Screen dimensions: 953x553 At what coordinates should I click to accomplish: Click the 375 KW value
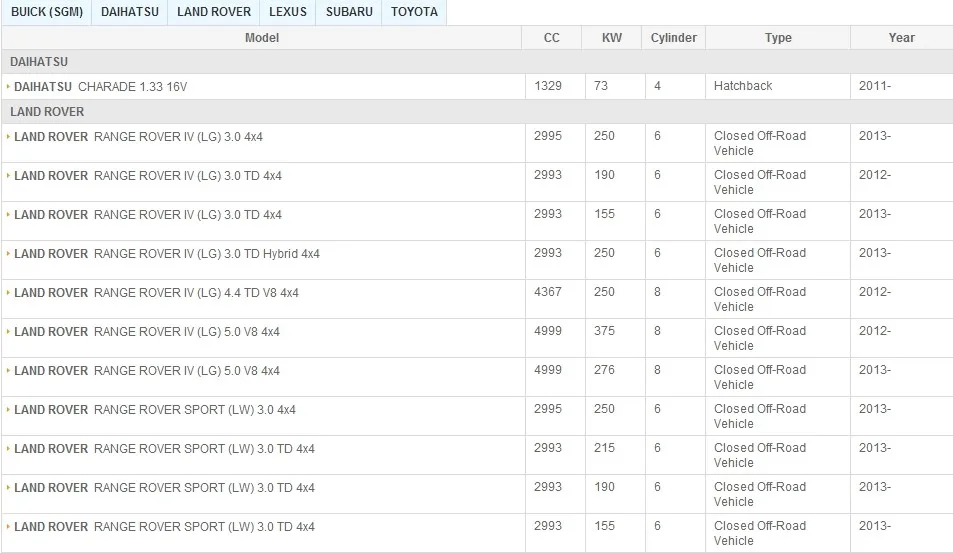tap(604, 331)
